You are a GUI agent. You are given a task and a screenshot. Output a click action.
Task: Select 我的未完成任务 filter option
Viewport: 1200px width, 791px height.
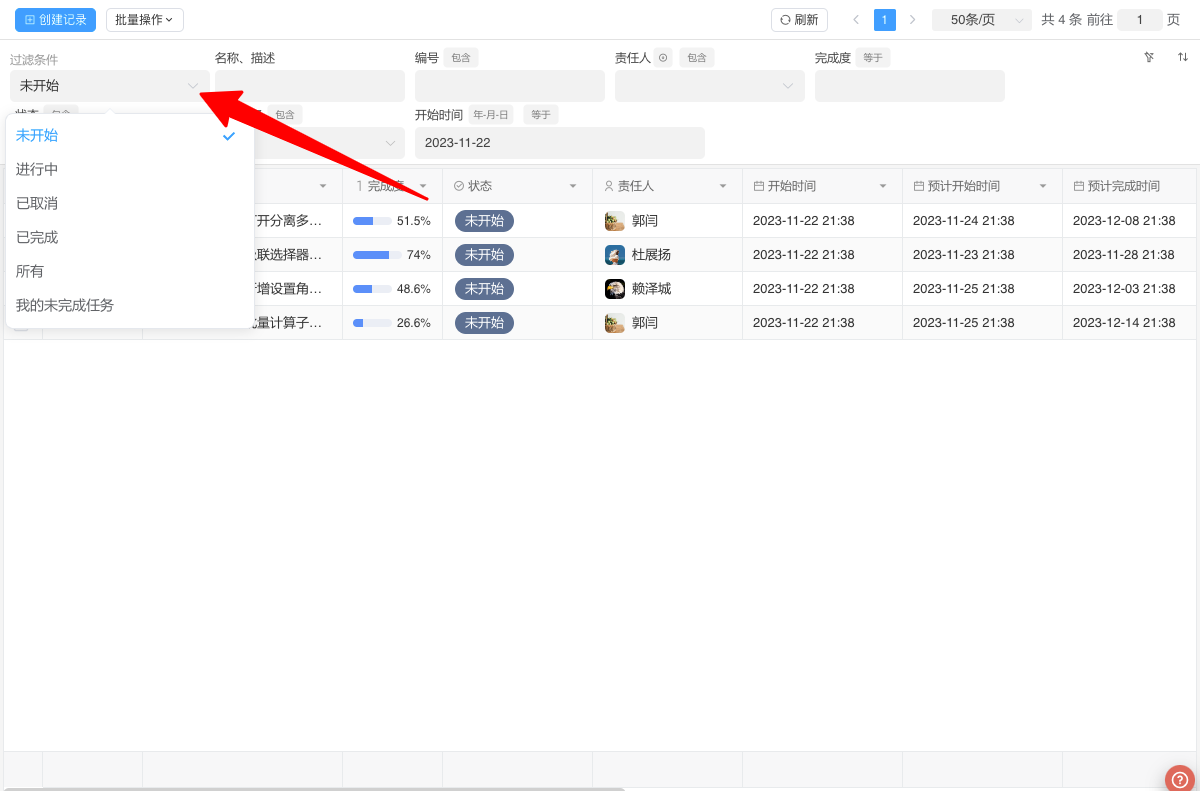65,305
